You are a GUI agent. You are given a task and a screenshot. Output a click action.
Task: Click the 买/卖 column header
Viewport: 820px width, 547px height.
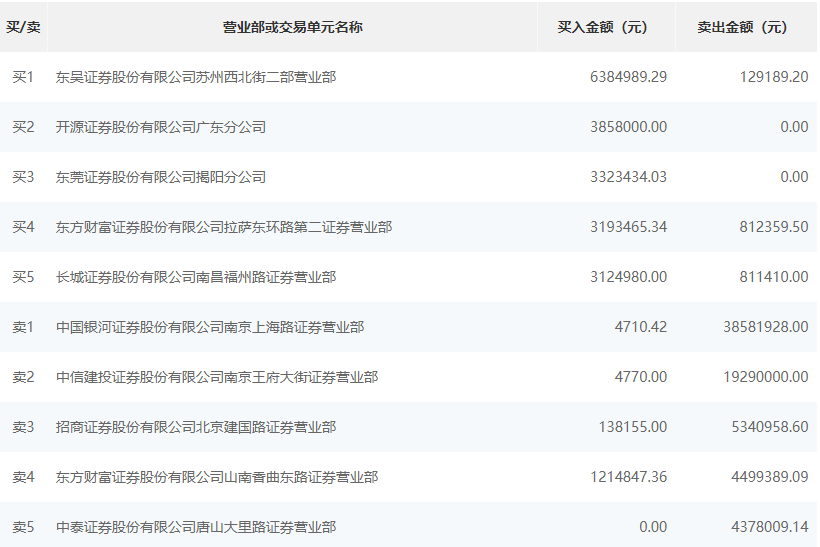click(23, 27)
